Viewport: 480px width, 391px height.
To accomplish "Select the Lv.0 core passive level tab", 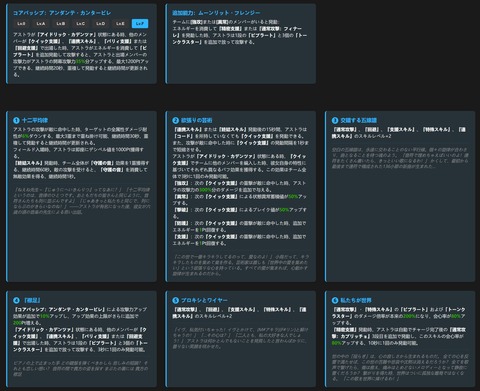I will click(x=21, y=24).
